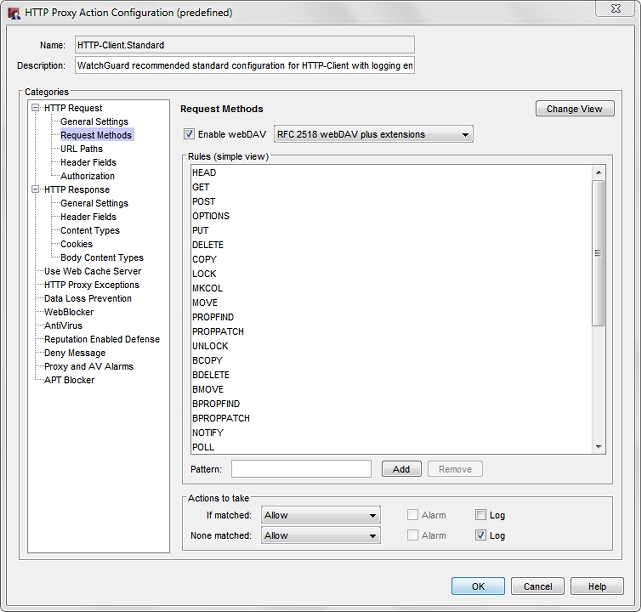Click the WatchGuard icon in title bar
The height and width of the screenshot is (612, 641).
click(x=13, y=10)
